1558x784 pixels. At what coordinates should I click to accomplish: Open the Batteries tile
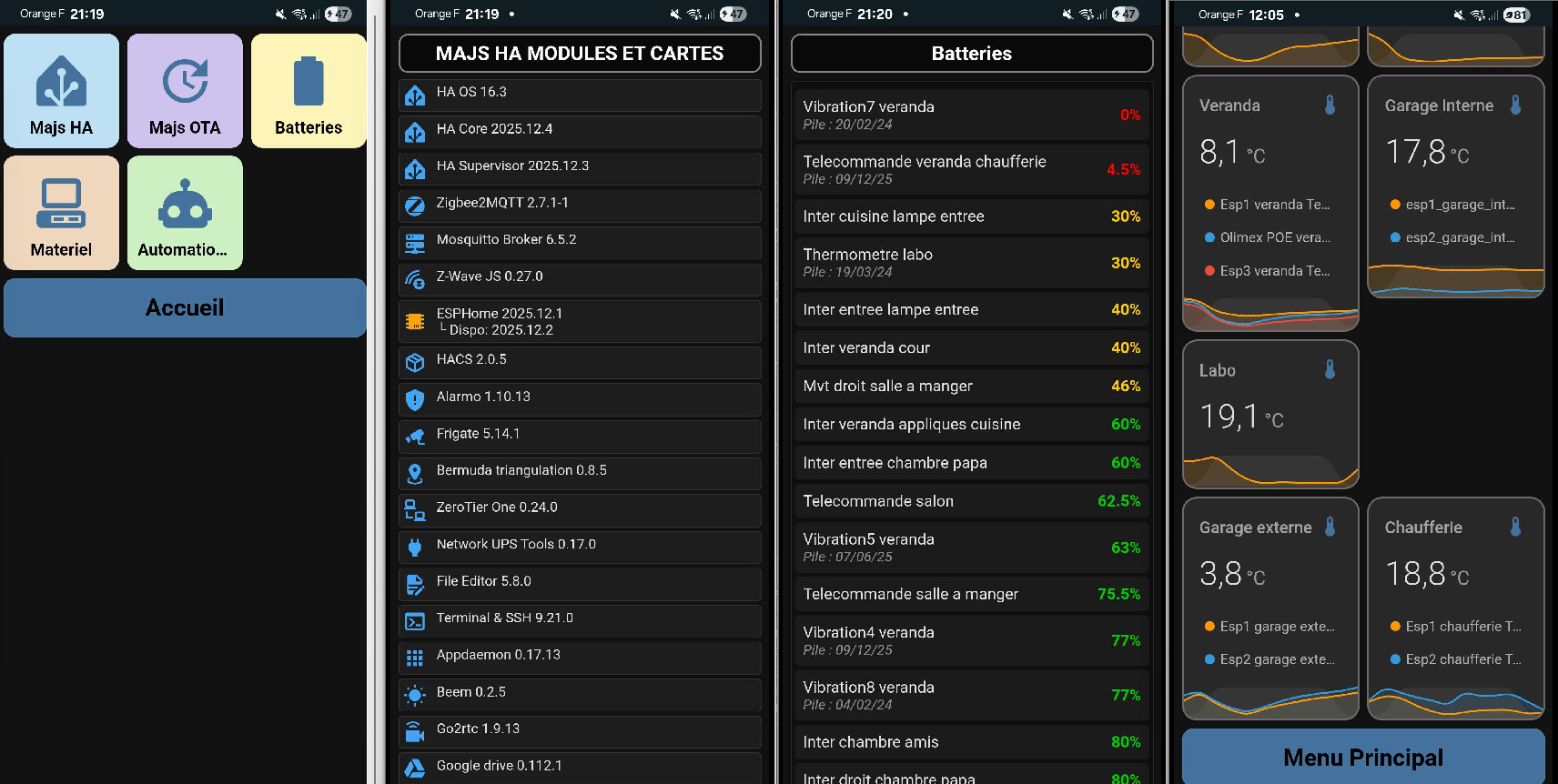pyautogui.click(x=309, y=91)
